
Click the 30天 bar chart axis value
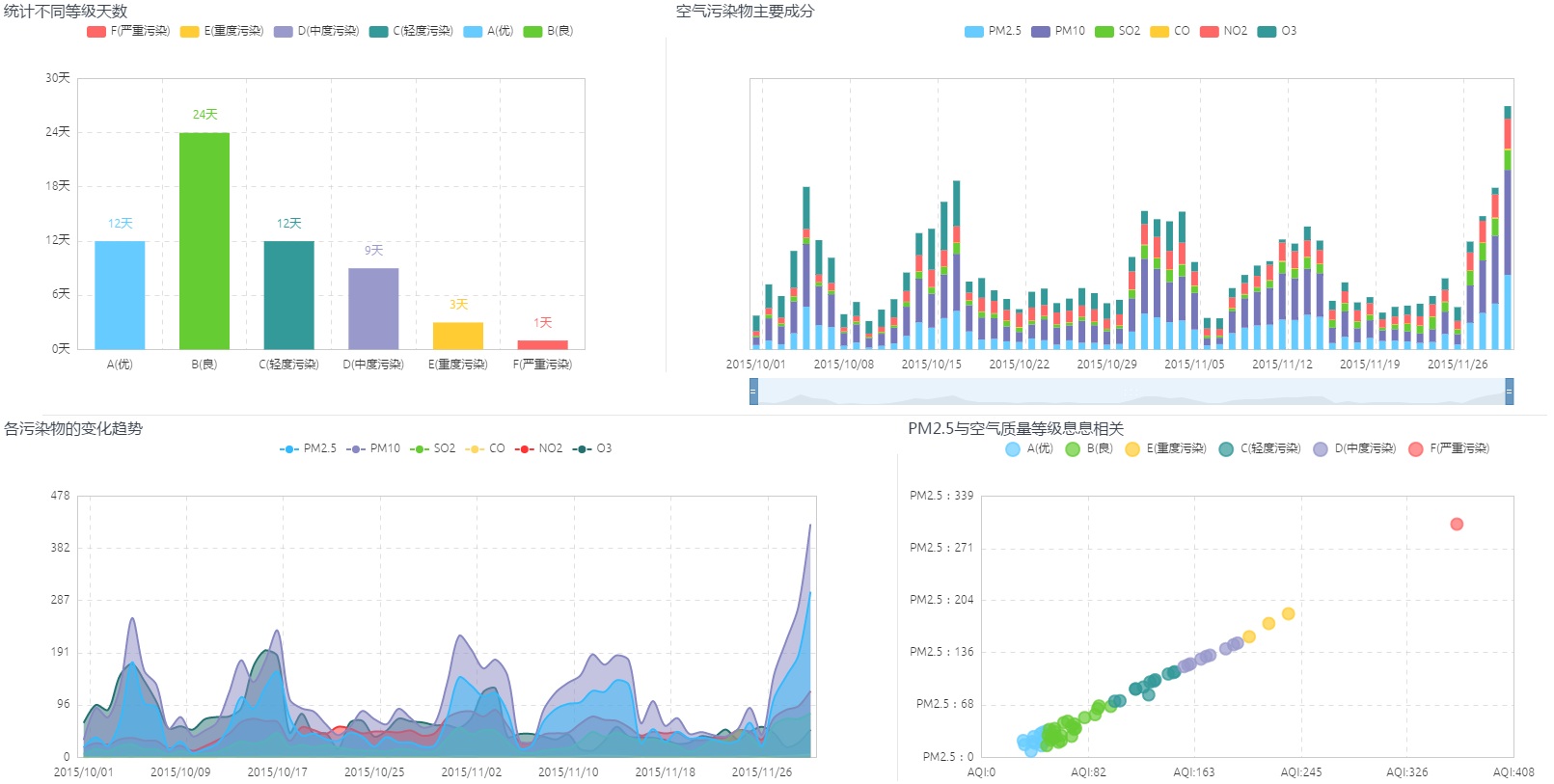click(58, 78)
